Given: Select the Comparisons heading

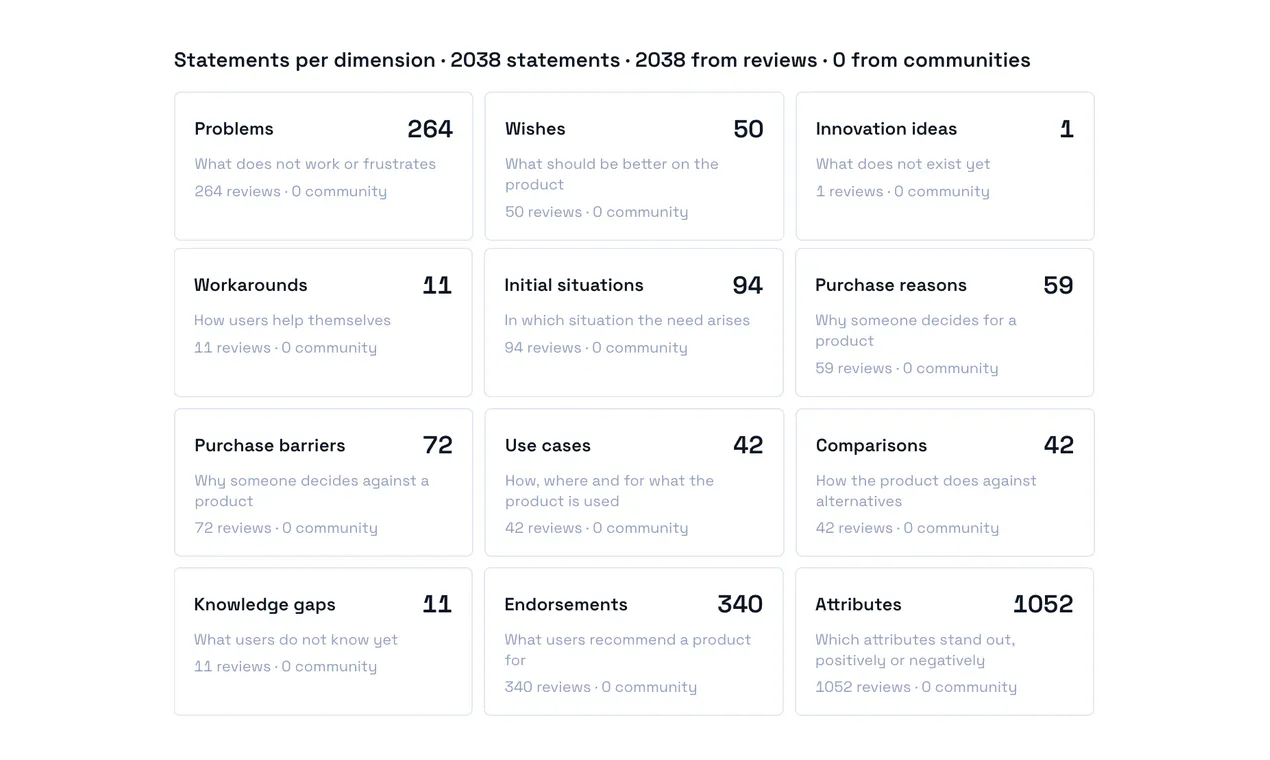Looking at the screenshot, I should tap(871, 445).
